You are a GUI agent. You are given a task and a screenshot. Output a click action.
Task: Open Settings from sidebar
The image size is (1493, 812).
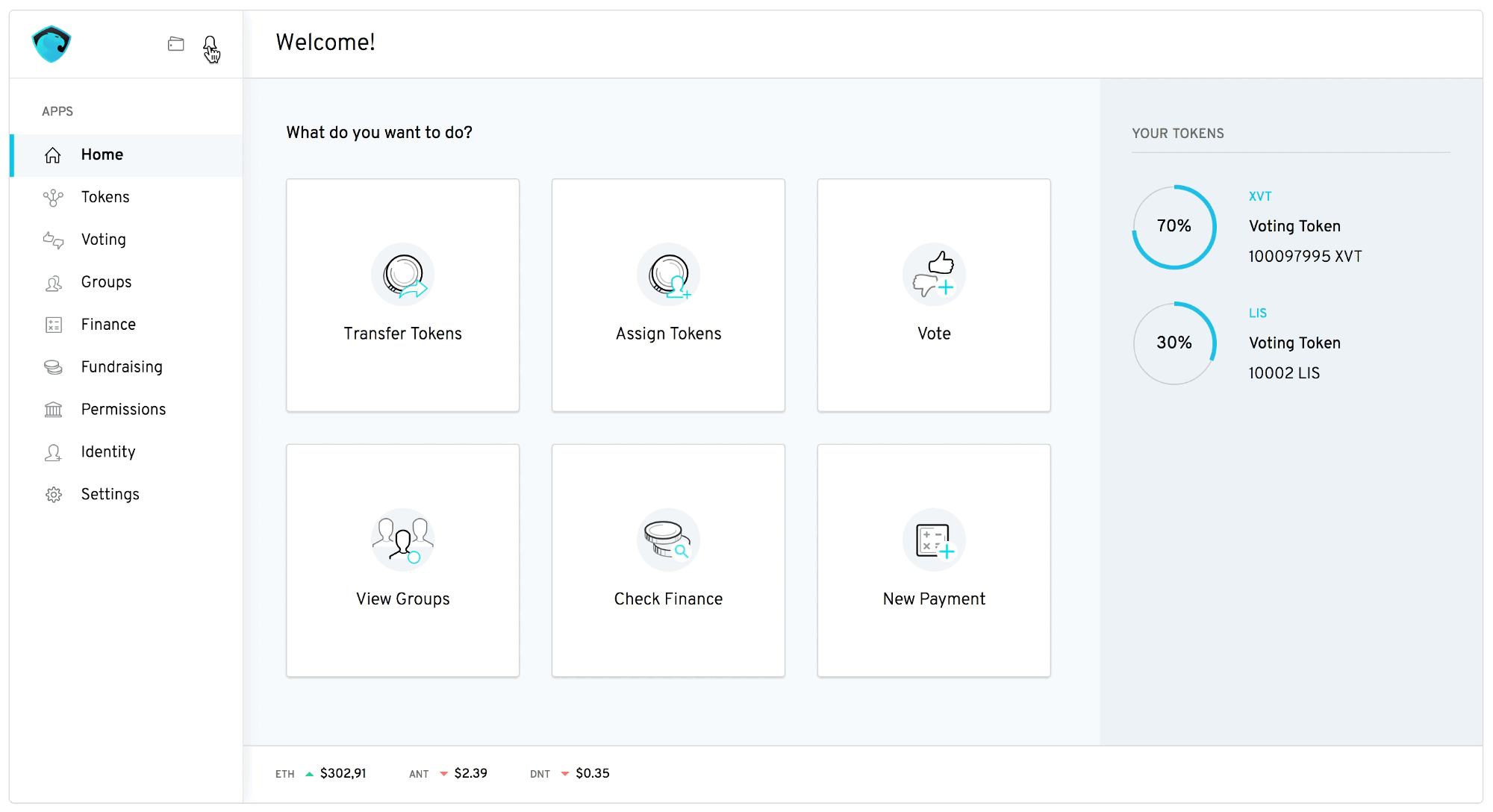click(x=110, y=495)
